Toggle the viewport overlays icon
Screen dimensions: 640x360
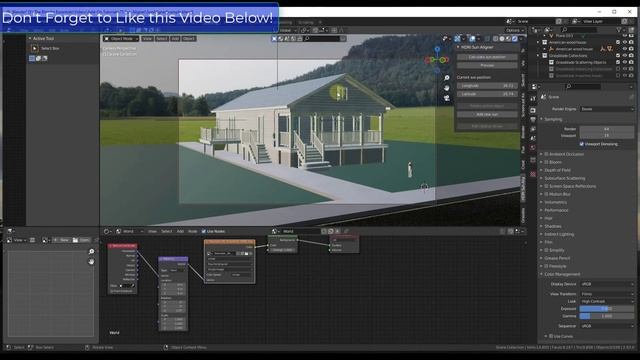(472, 39)
